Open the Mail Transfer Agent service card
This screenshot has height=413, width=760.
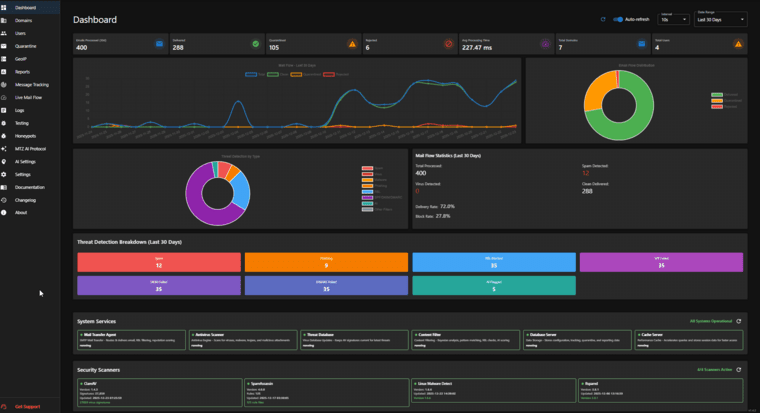131,340
